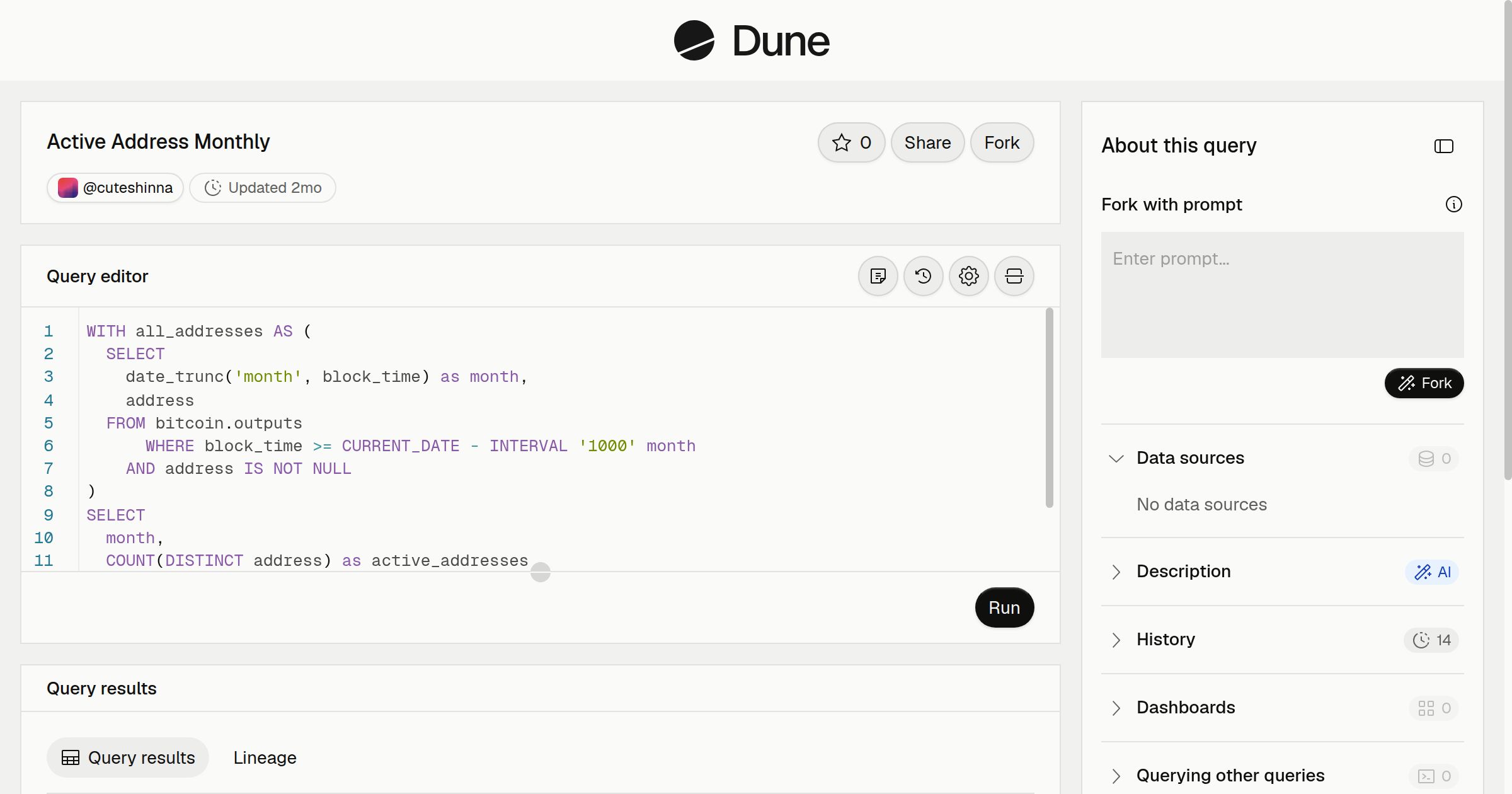Open the version history clock icon in editor

coord(923,276)
